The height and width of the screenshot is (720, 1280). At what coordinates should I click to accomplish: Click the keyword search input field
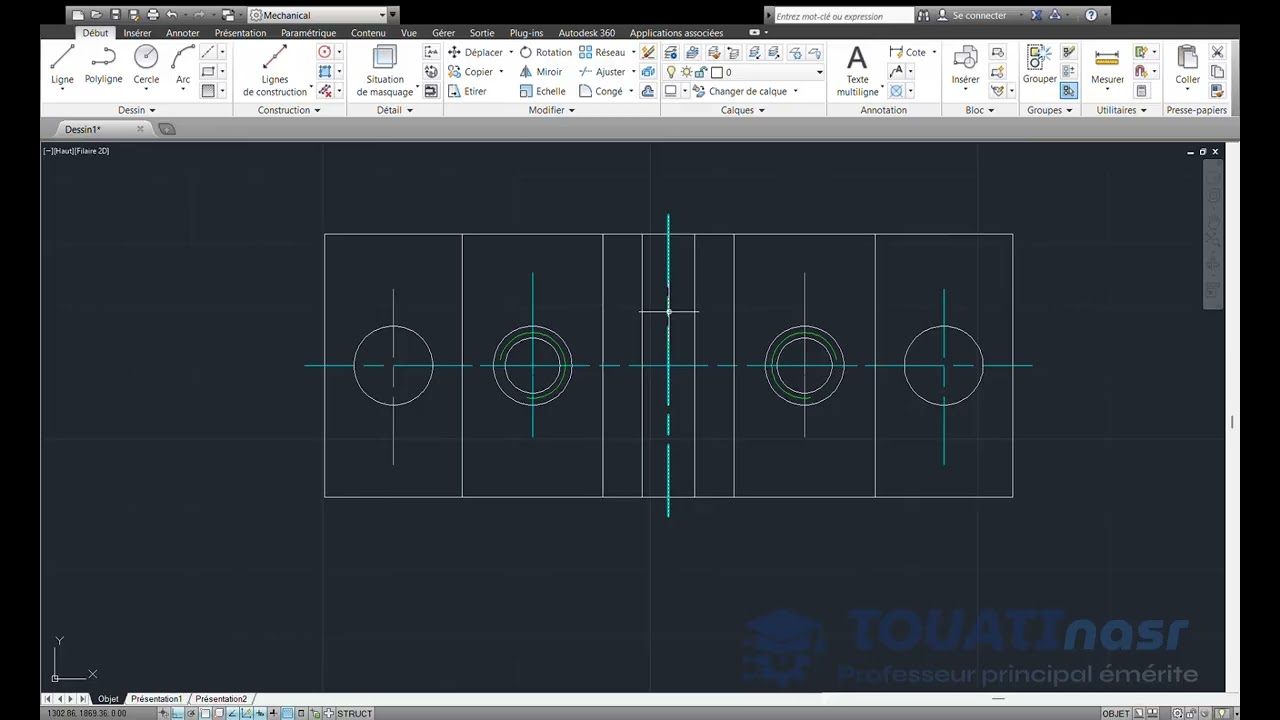pyautogui.click(x=843, y=15)
